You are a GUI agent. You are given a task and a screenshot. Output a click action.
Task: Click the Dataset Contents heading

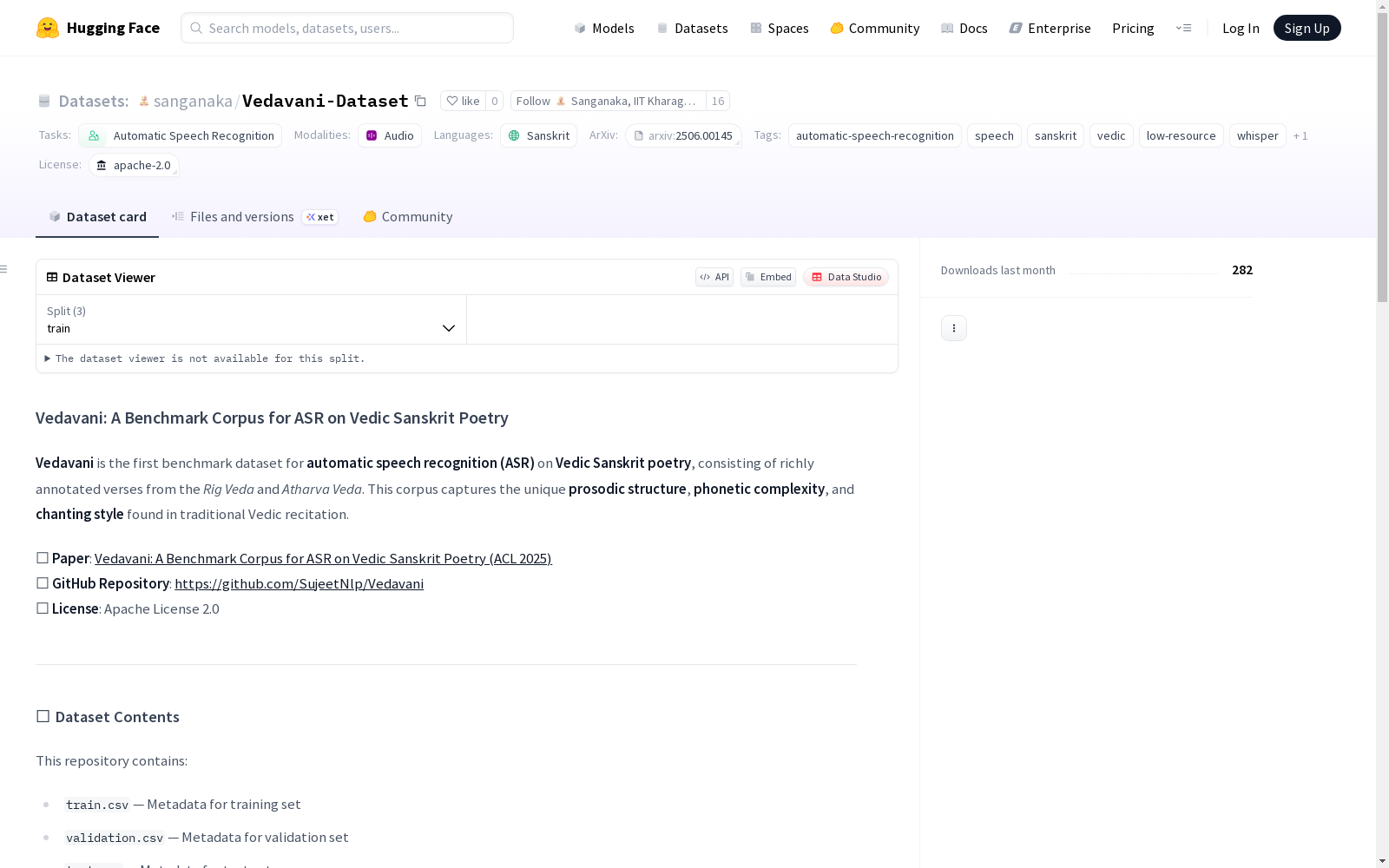click(x=108, y=717)
